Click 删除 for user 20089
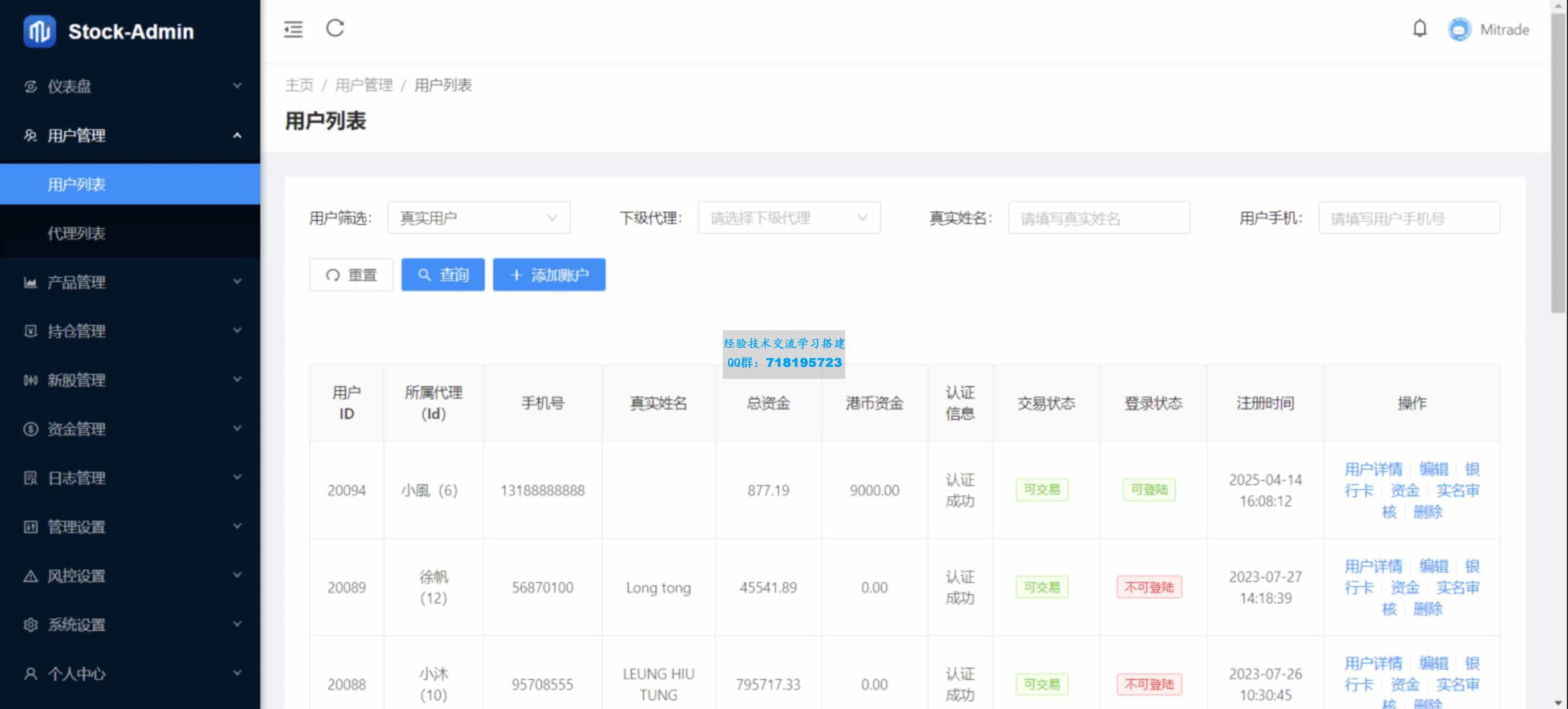Image resolution: width=1568 pixels, height=709 pixels. (1428, 609)
